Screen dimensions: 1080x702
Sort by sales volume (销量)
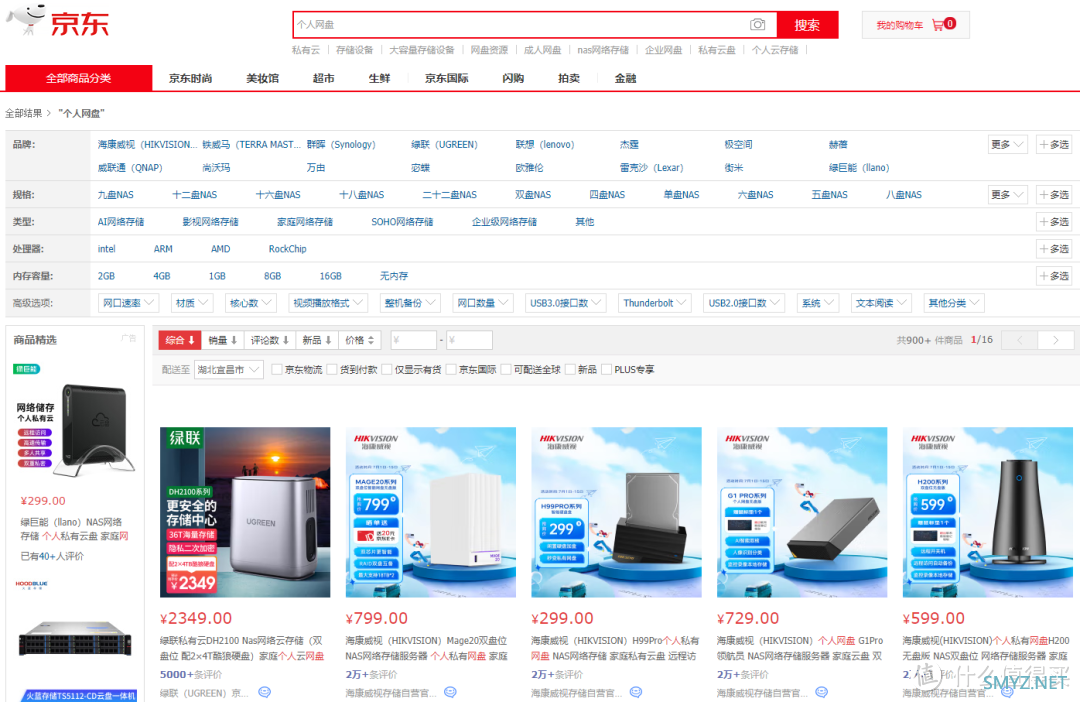[222, 340]
